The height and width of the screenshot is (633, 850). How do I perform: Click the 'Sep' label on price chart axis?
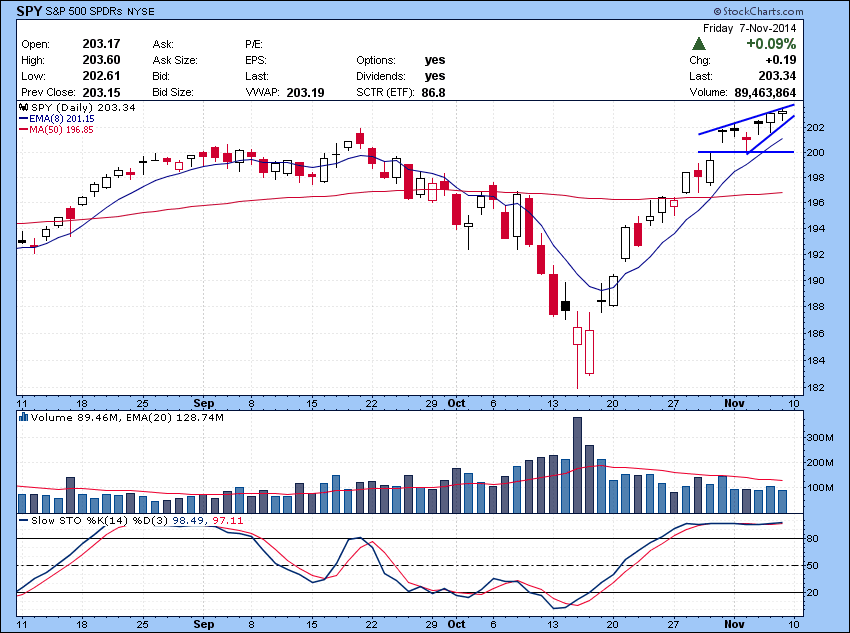tap(204, 403)
